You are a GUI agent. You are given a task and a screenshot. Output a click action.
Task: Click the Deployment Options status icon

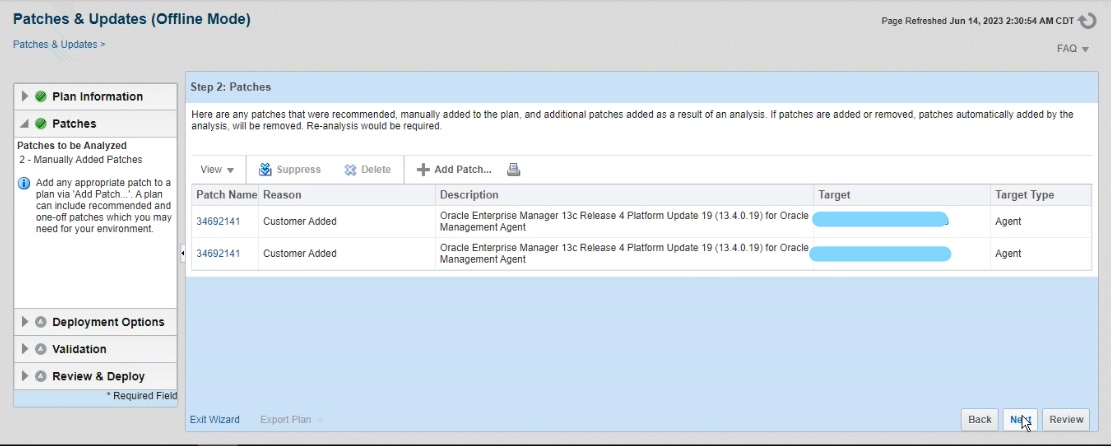(40, 322)
